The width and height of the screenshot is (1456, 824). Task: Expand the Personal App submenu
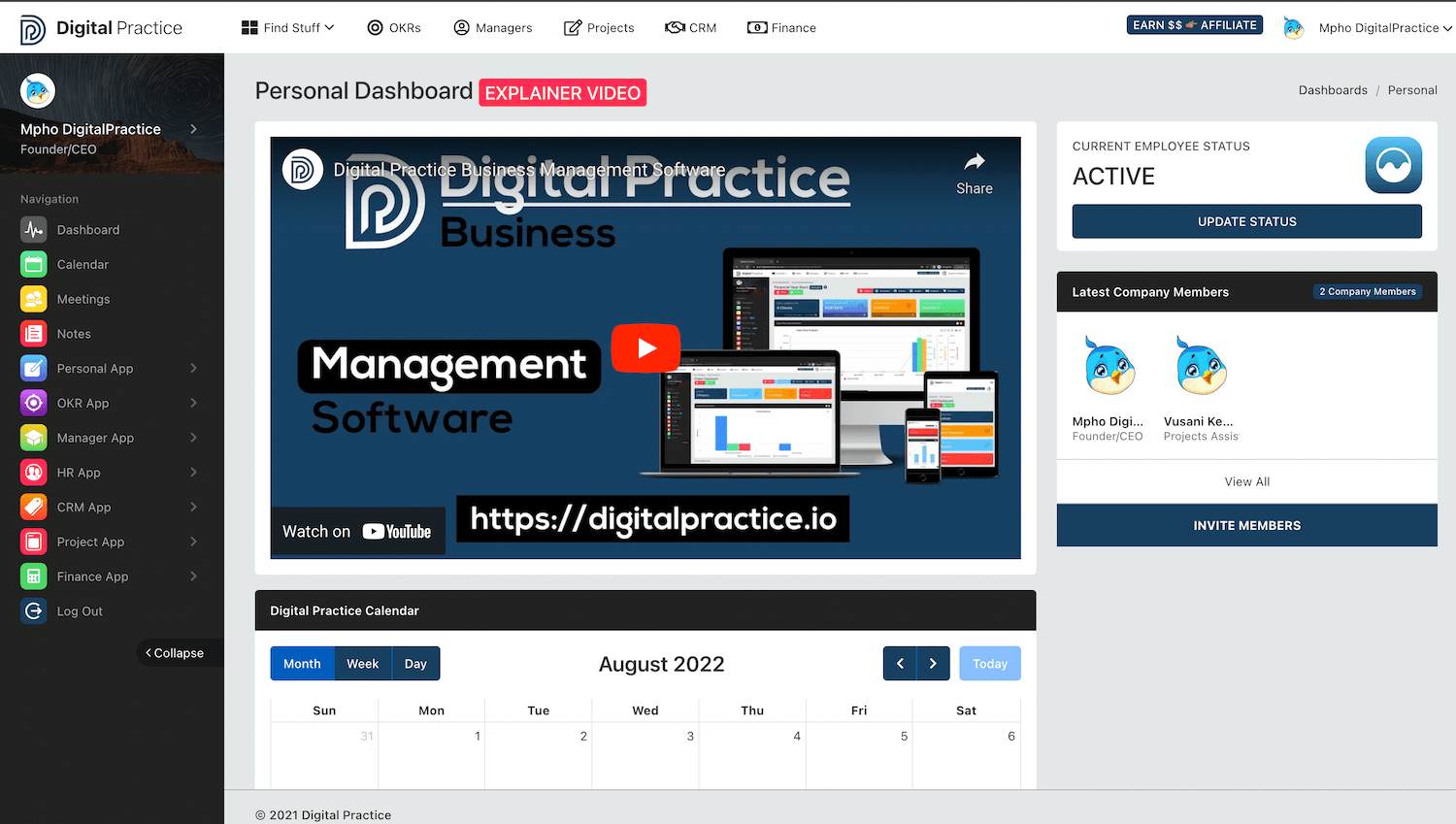point(193,369)
